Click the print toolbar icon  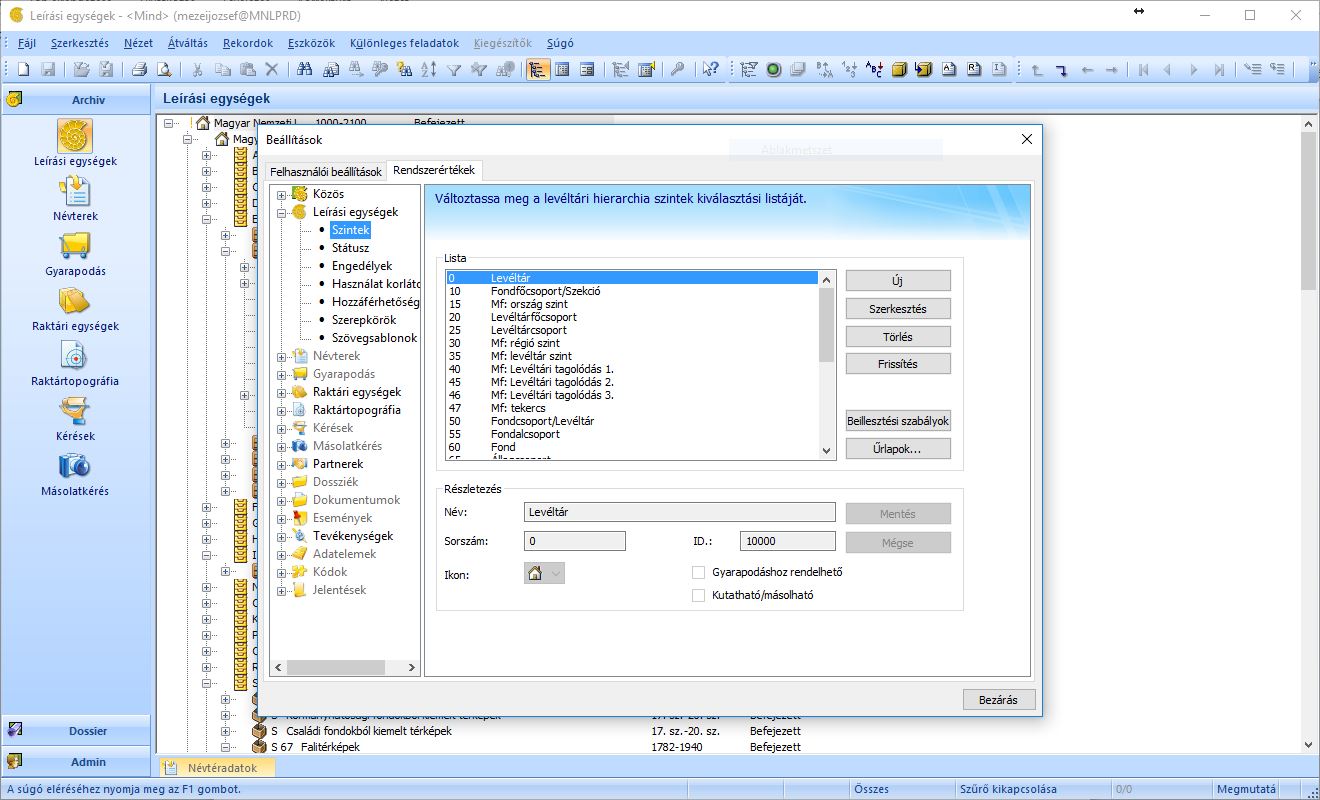[139, 69]
